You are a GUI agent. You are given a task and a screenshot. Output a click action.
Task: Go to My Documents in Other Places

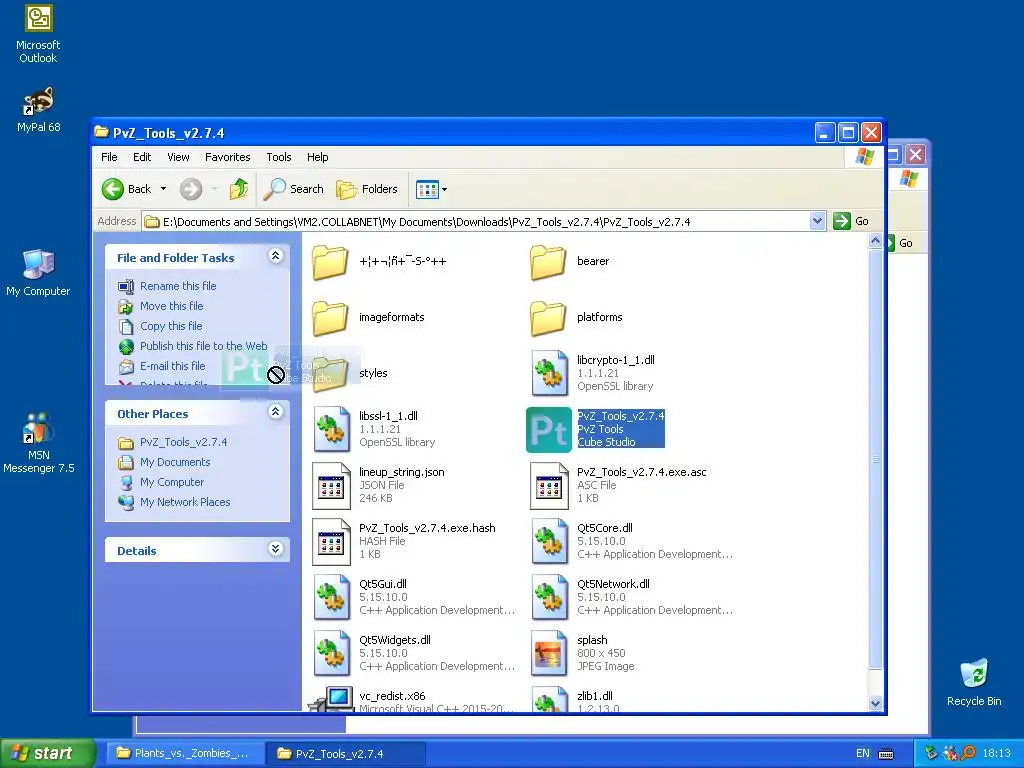(x=175, y=462)
